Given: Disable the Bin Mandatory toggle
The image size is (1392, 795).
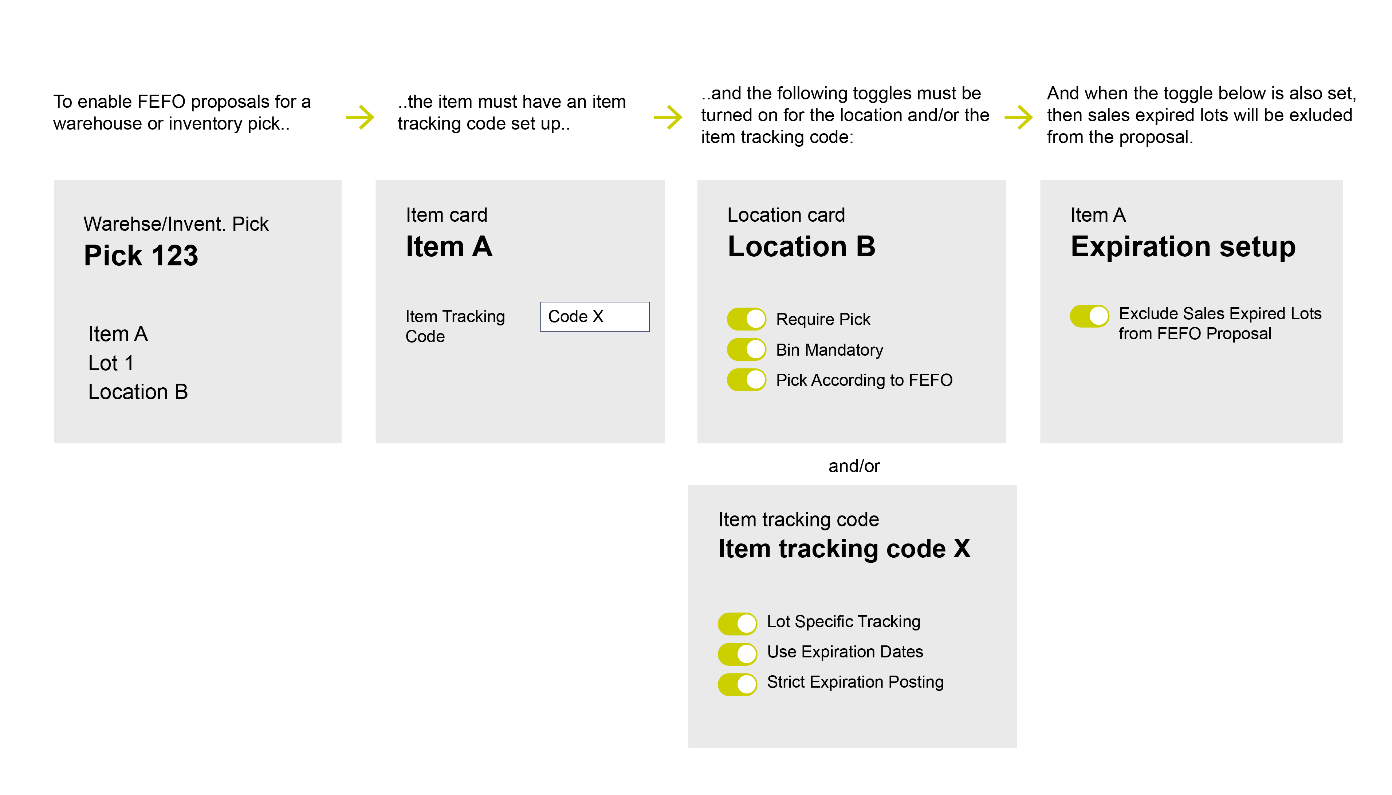Looking at the screenshot, I should 746,350.
